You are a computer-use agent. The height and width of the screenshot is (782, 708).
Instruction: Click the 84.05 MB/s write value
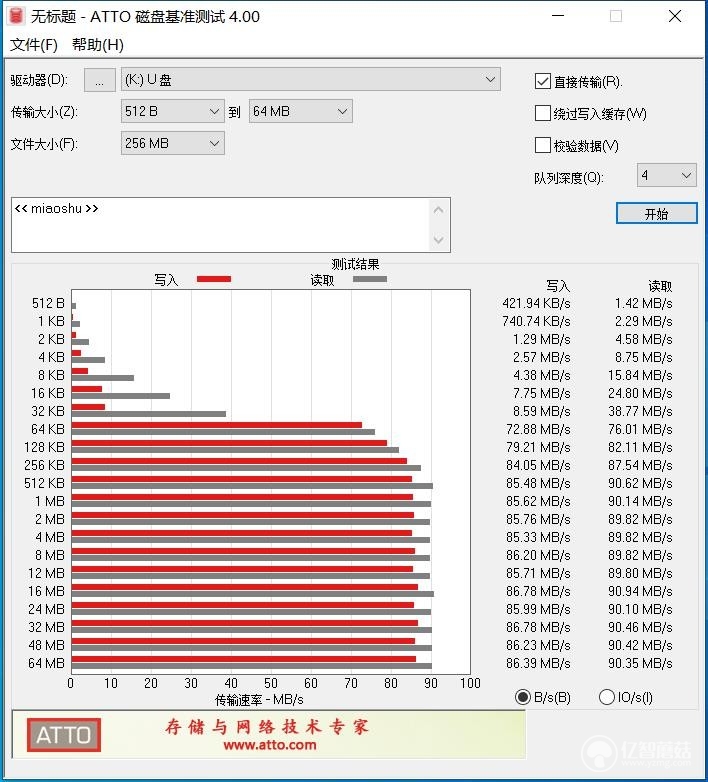click(538, 465)
